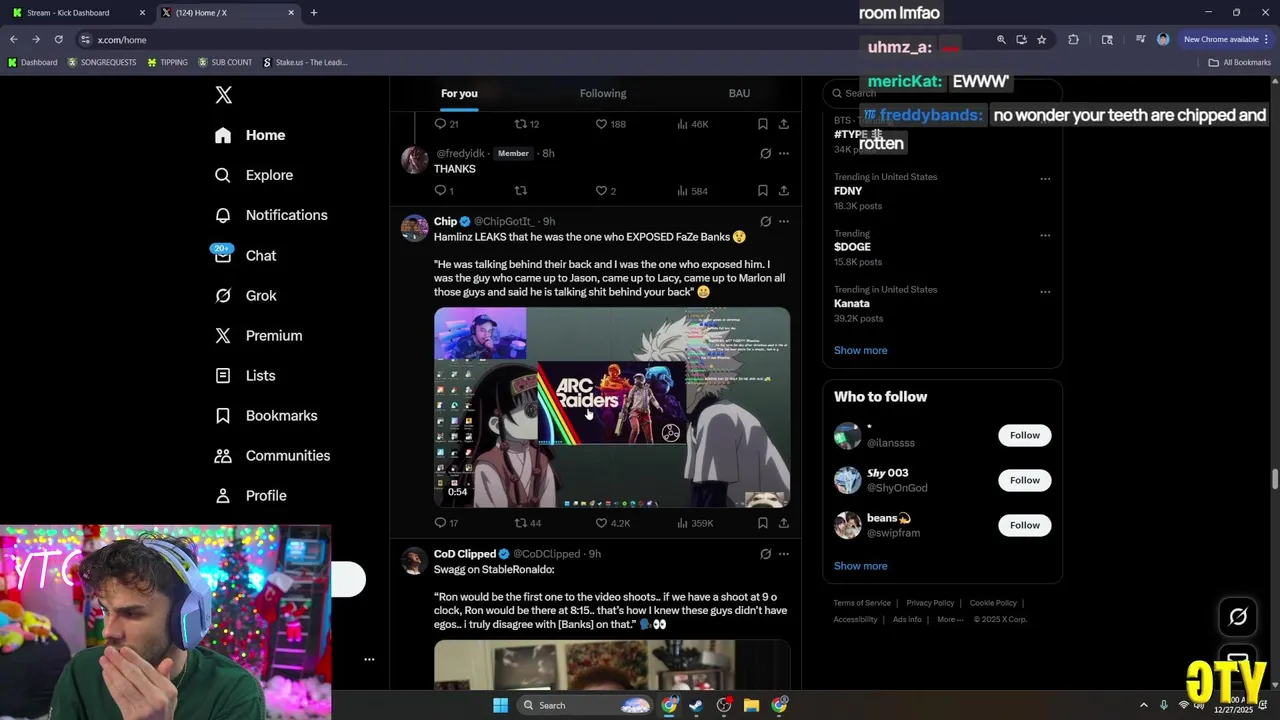Bookmark Chip's Hamlinz post
Screen dimensions: 1280x720
pyautogui.click(x=762, y=523)
